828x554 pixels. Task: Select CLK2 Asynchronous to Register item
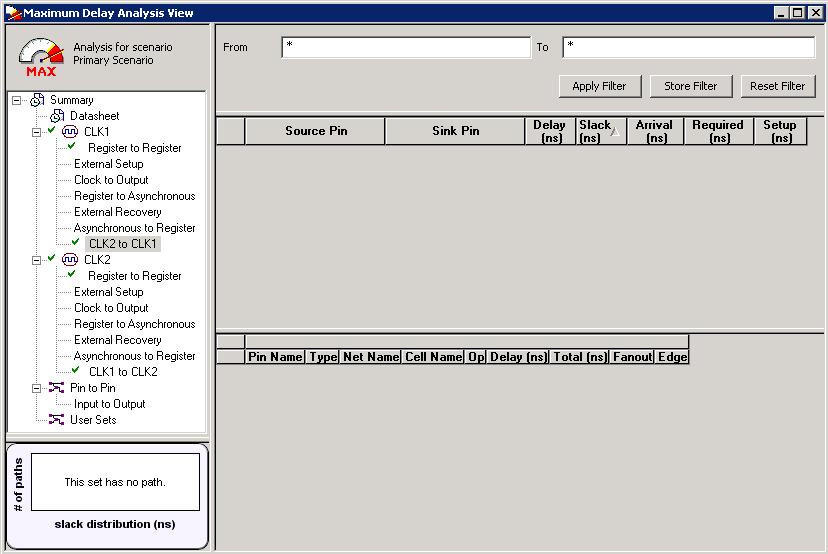point(135,355)
